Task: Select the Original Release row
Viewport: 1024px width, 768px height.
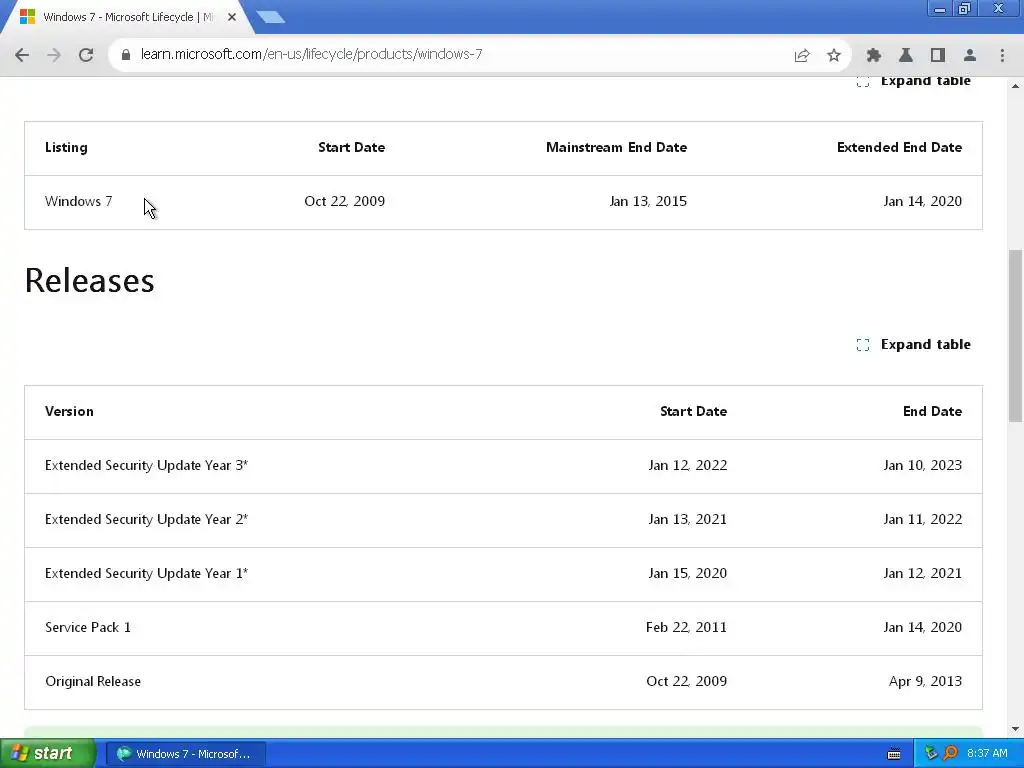Action: tap(504, 682)
